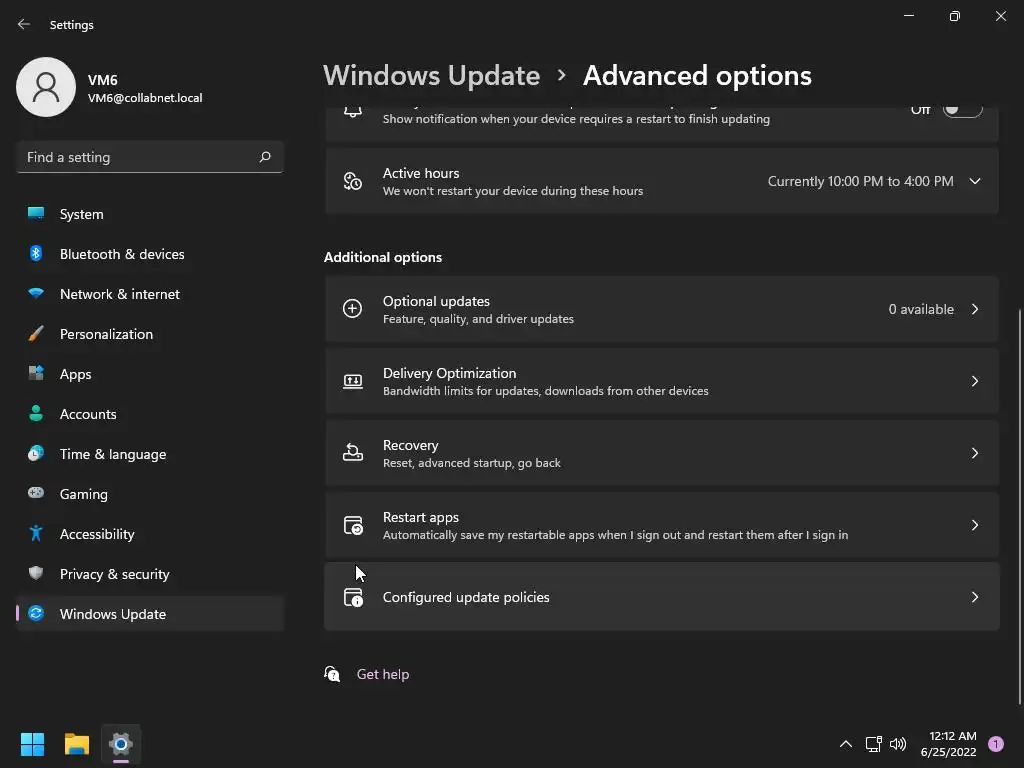Go to Apps settings category
This screenshot has width=1024, height=768.
[76, 374]
